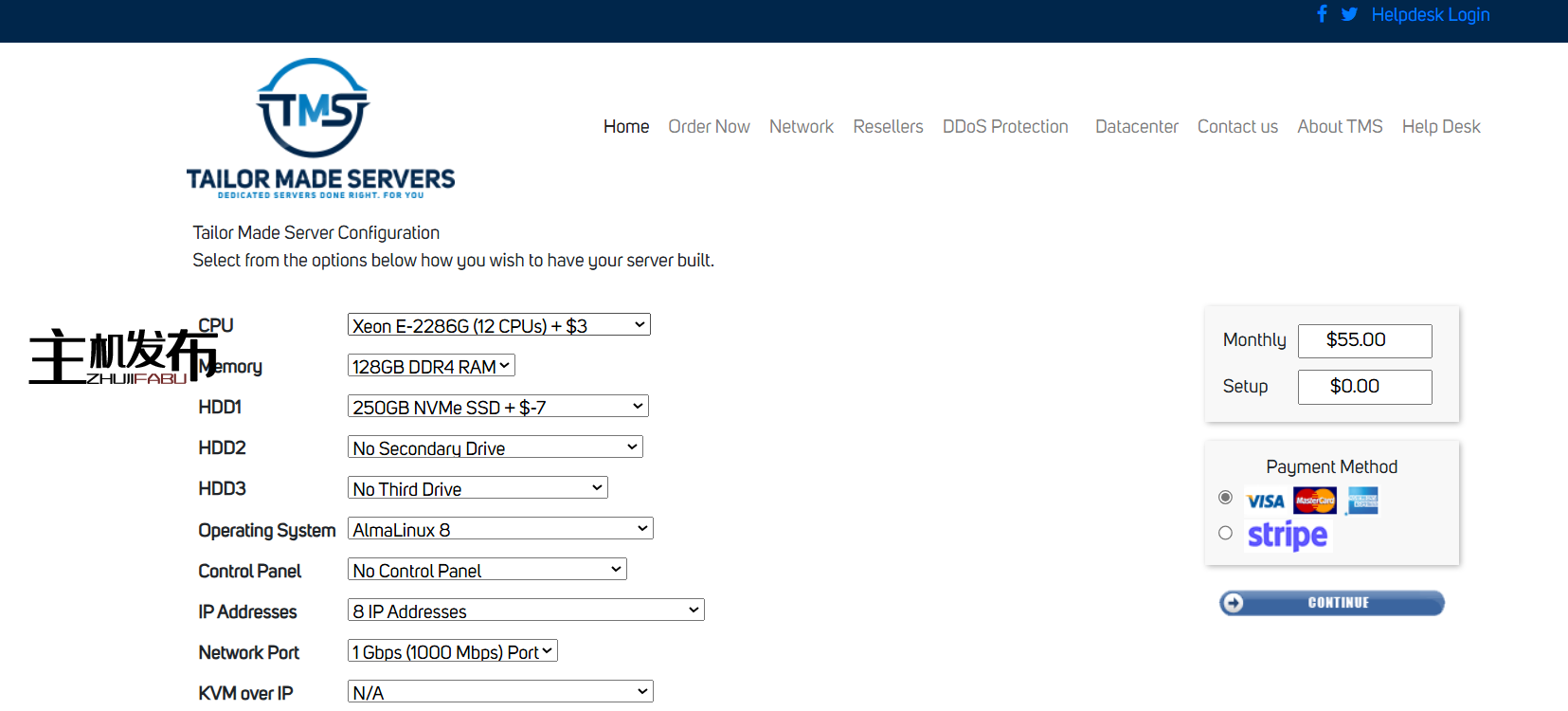The height and width of the screenshot is (711, 1568).
Task: Open the Operating System dropdown
Action: point(500,529)
